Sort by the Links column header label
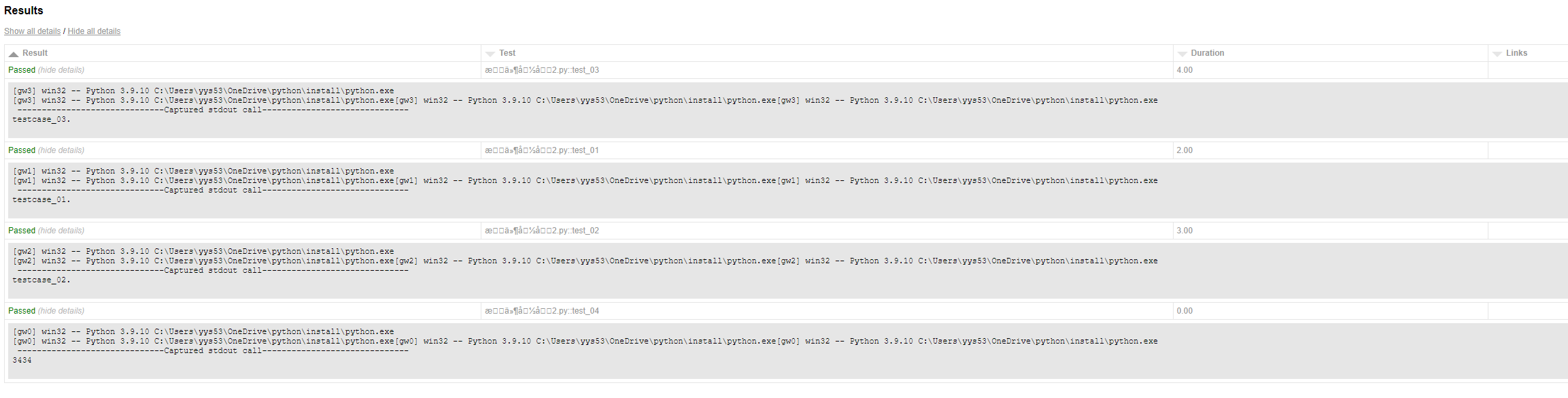Viewport: 1568px width, 398px height. point(1516,53)
